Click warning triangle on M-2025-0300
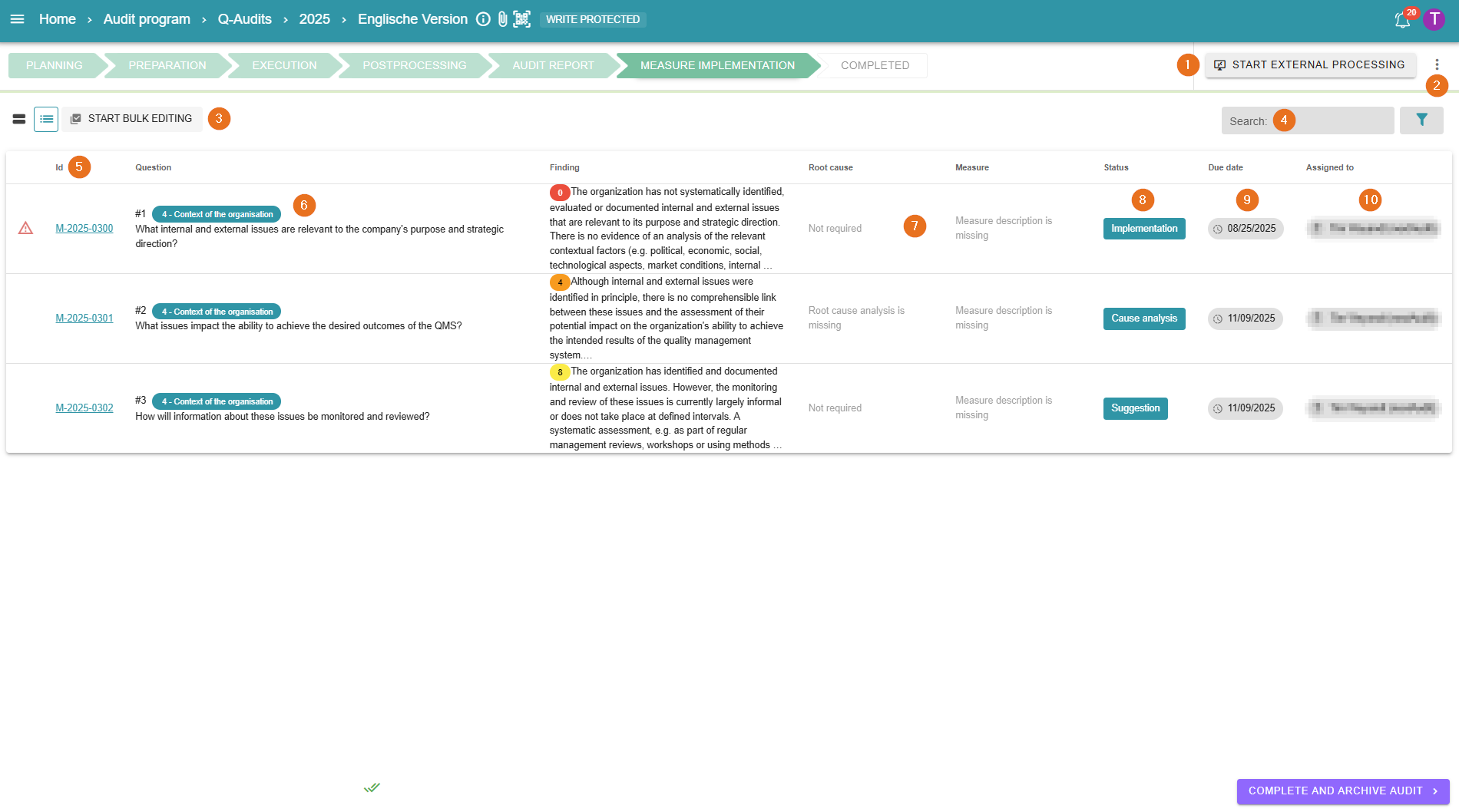 25,228
